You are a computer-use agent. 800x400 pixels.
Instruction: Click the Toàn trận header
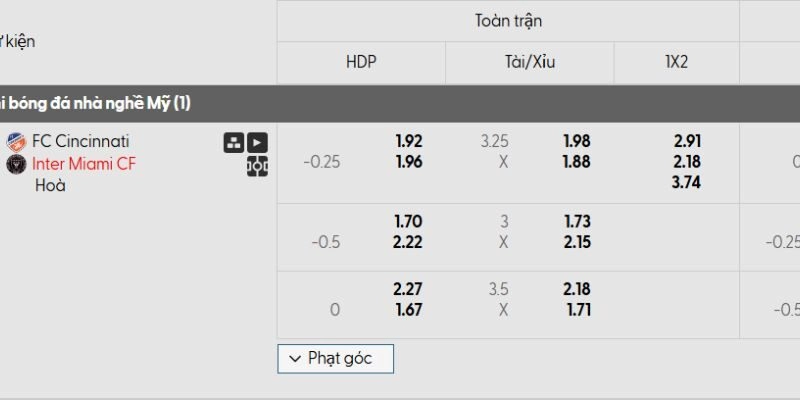[x=508, y=20]
